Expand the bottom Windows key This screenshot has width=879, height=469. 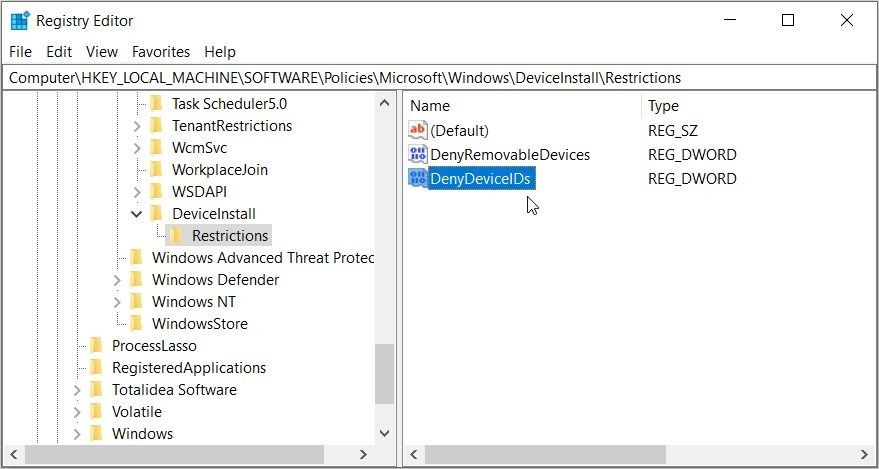(77, 434)
